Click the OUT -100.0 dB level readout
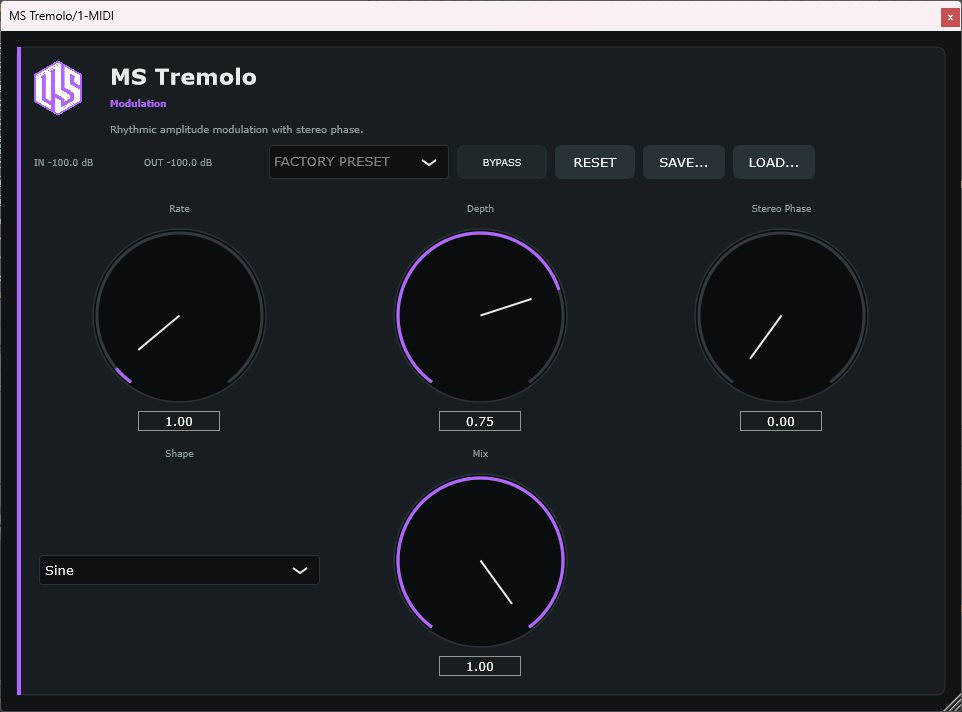Screen dimensions: 962x712 point(178,163)
